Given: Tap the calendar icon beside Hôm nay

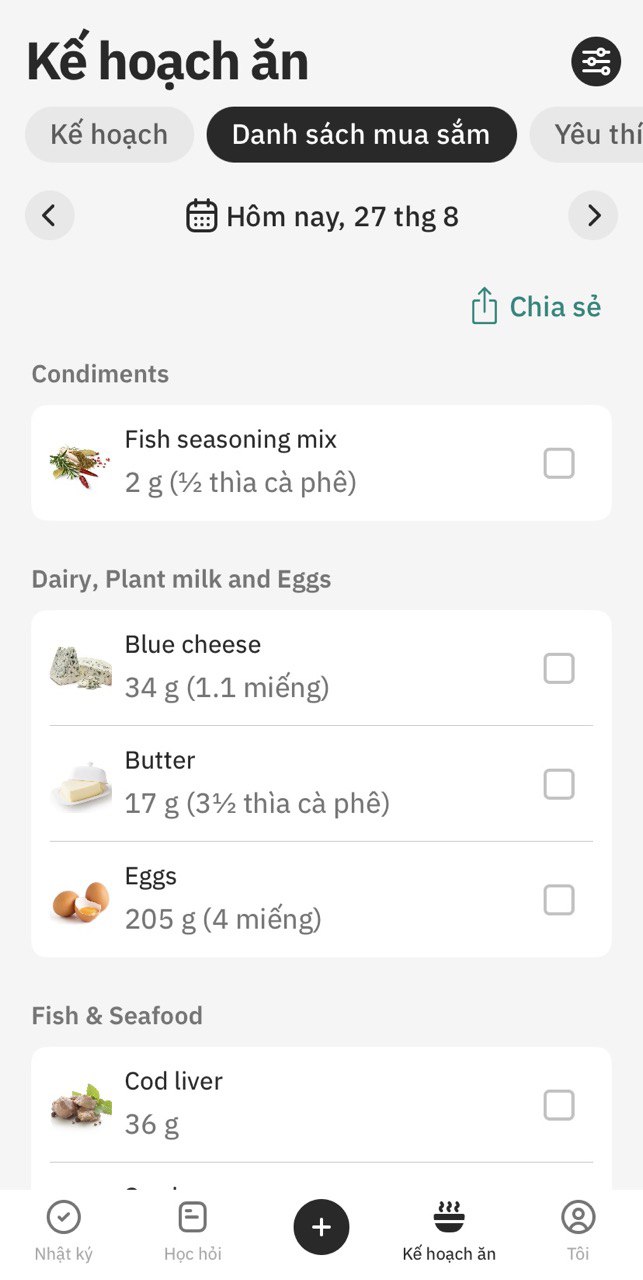Looking at the screenshot, I should tap(202, 216).
